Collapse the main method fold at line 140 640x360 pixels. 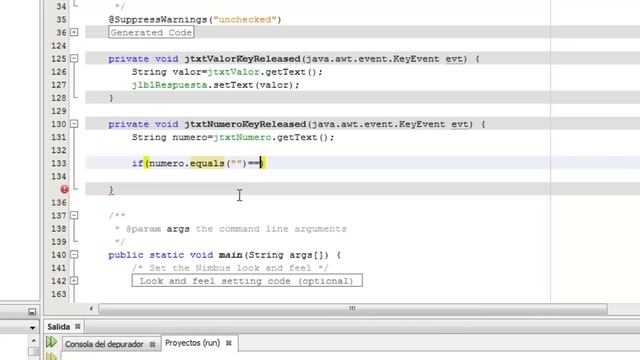(74, 255)
